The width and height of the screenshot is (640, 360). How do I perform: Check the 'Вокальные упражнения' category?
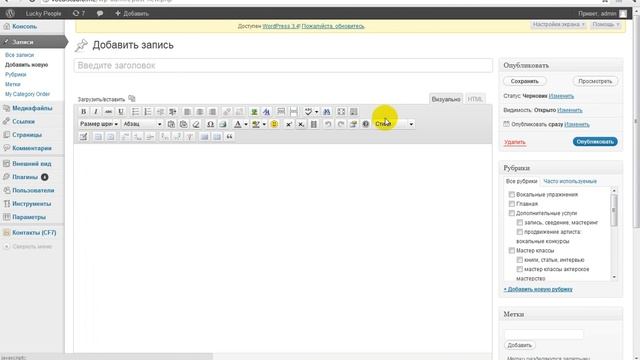(511, 194)
